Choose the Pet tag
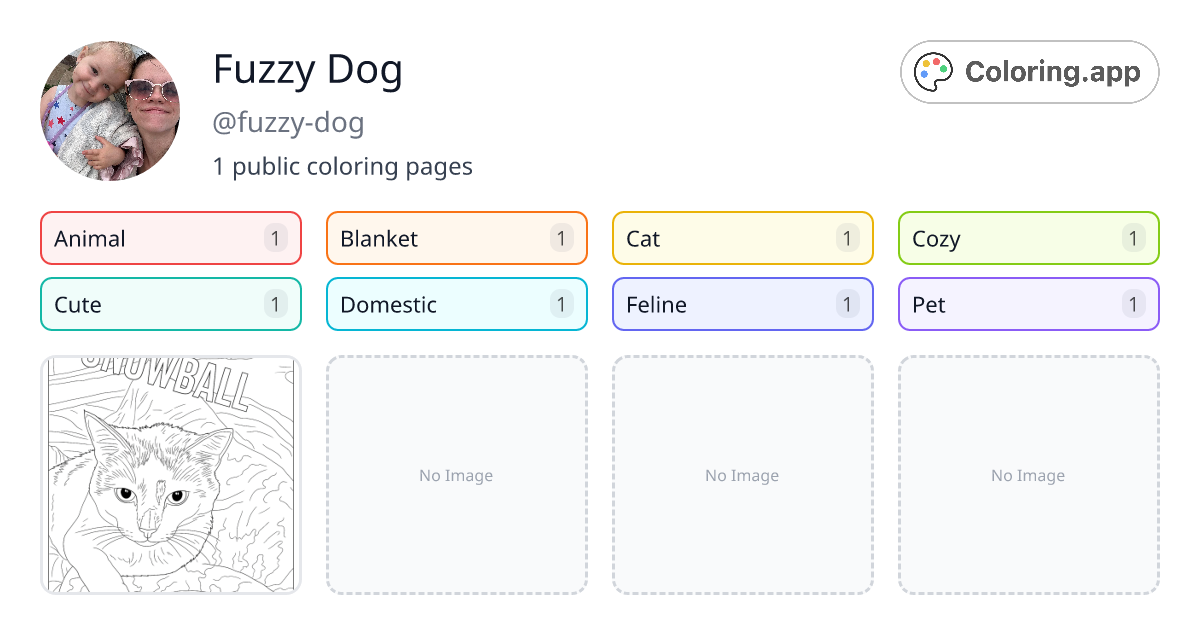 (x=1029, y=304)
